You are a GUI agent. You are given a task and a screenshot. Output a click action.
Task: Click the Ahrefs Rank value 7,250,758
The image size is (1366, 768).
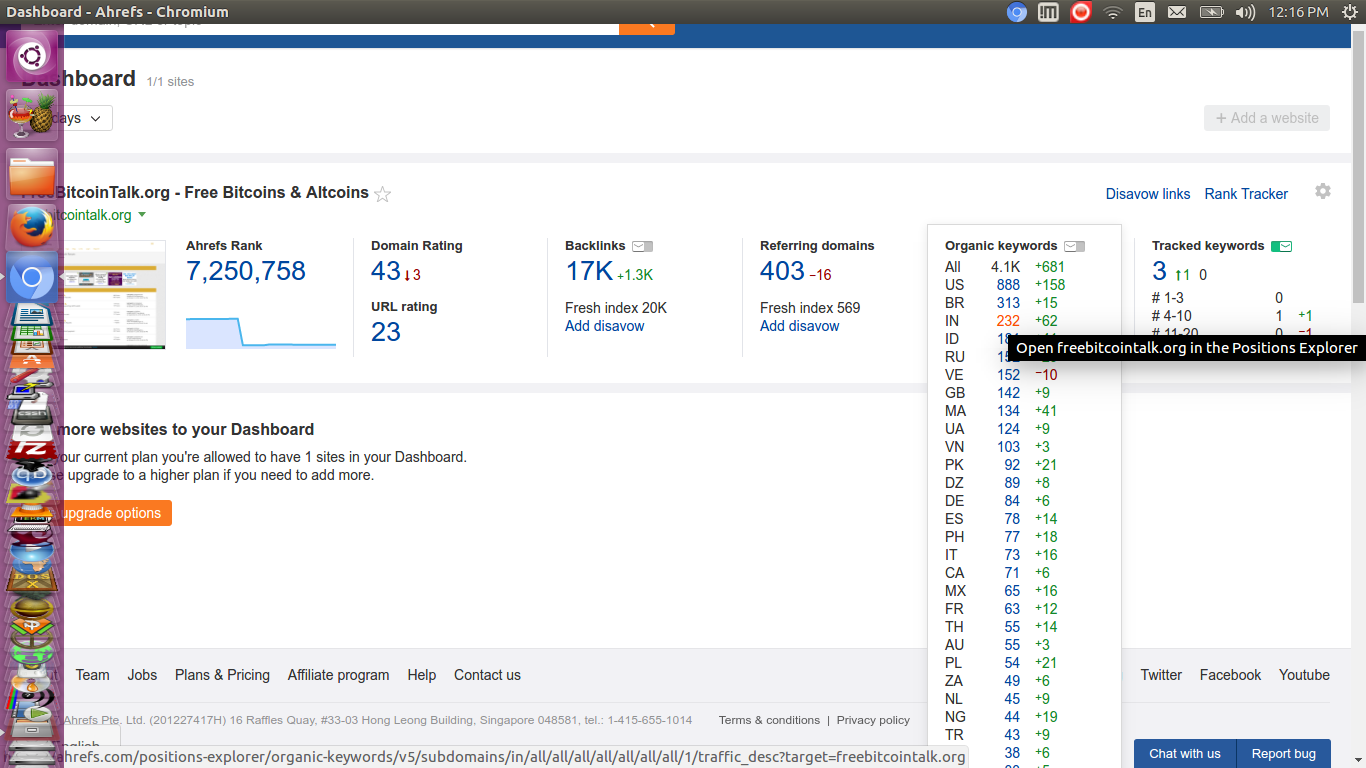click(x=246, y=271)
